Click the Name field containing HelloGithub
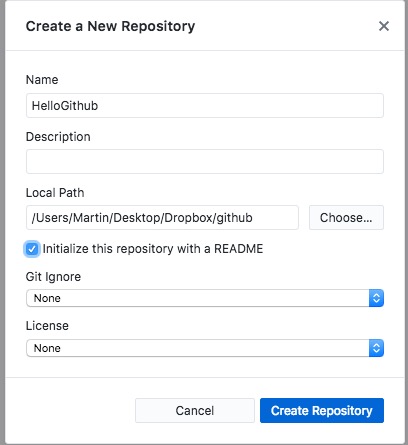This screenshot has height=445, width=408. (205, 106)
